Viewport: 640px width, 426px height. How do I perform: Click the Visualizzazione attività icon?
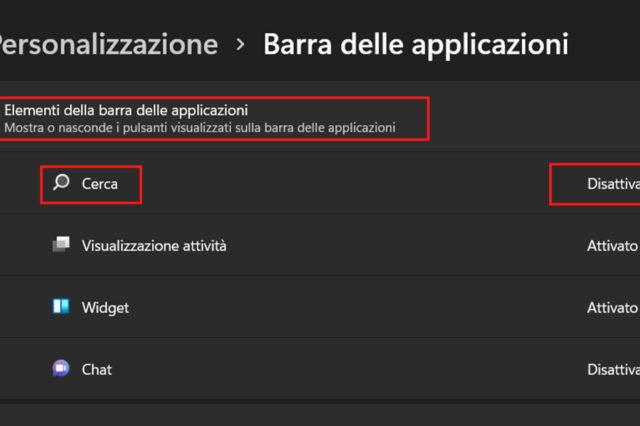click(x=62, y=245)
